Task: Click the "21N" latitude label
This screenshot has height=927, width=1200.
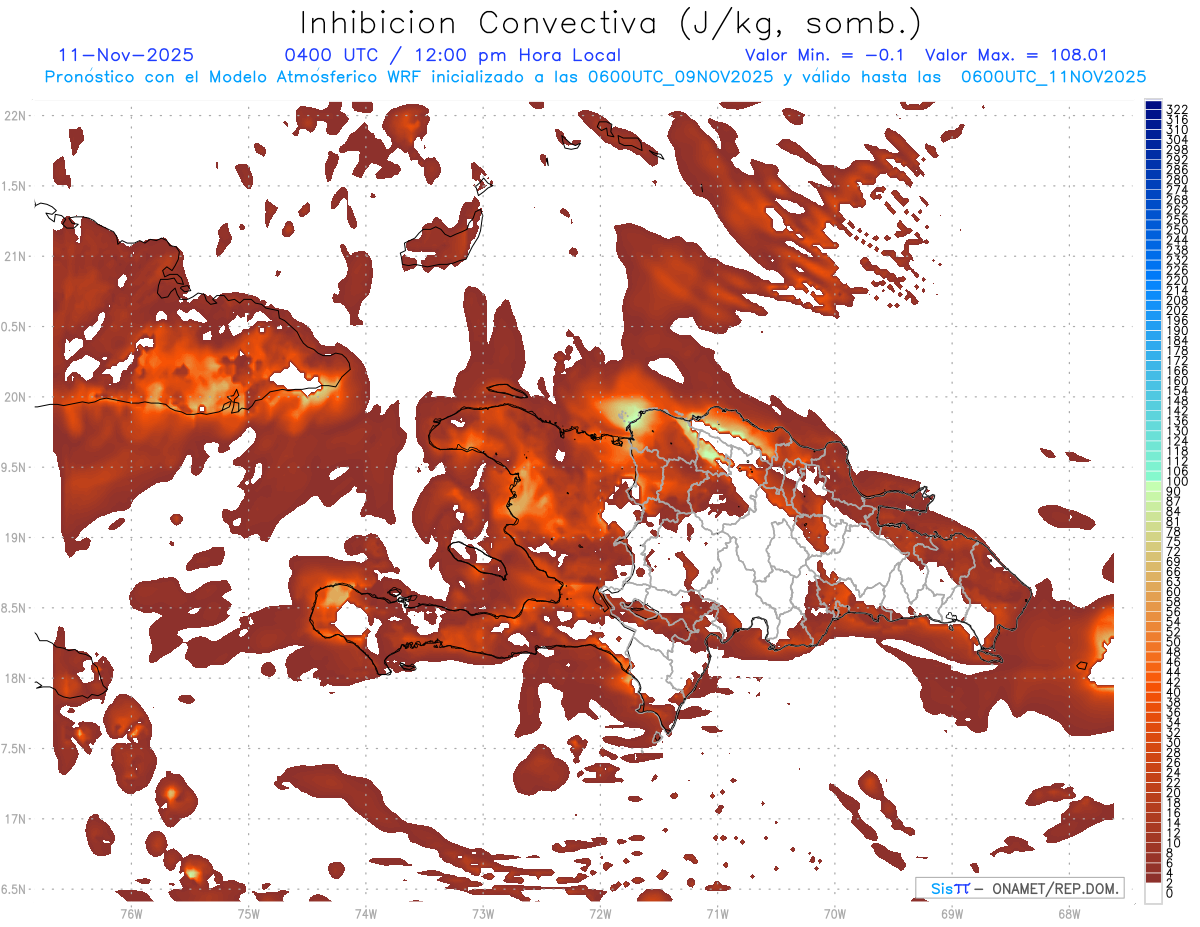Action: [x=16, y=256]
